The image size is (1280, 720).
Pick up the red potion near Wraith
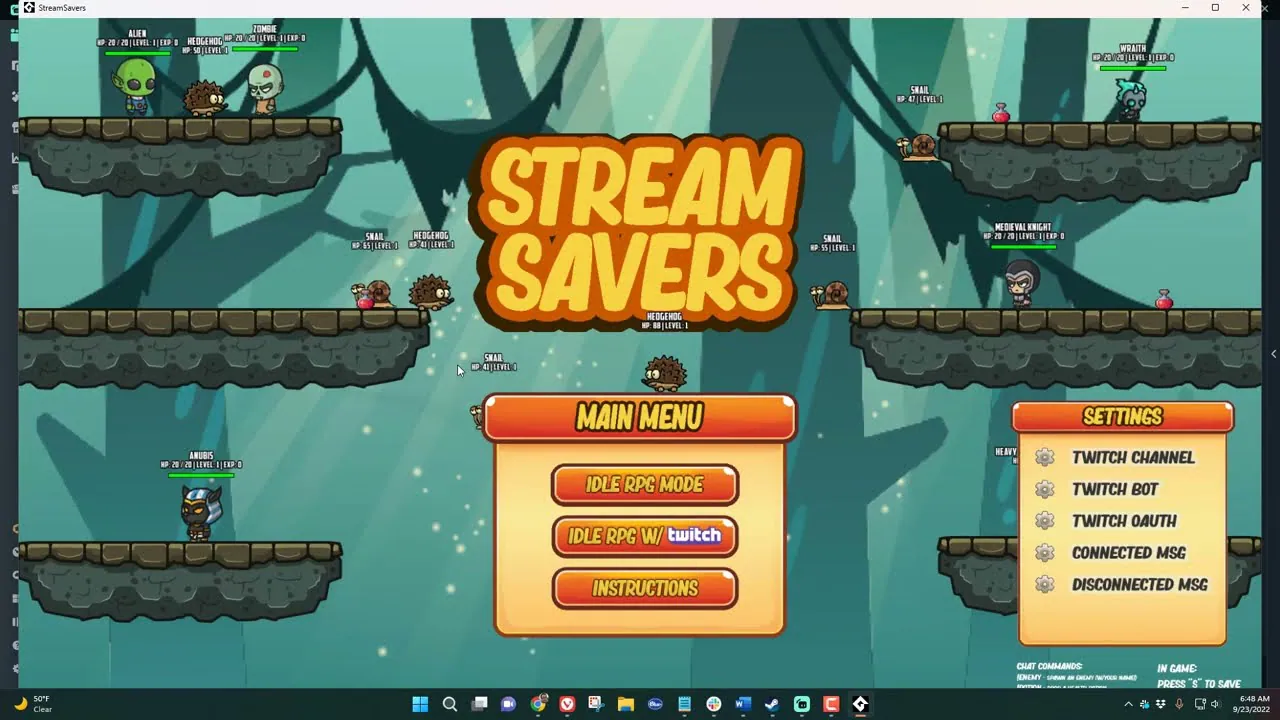click(1001, 113)
